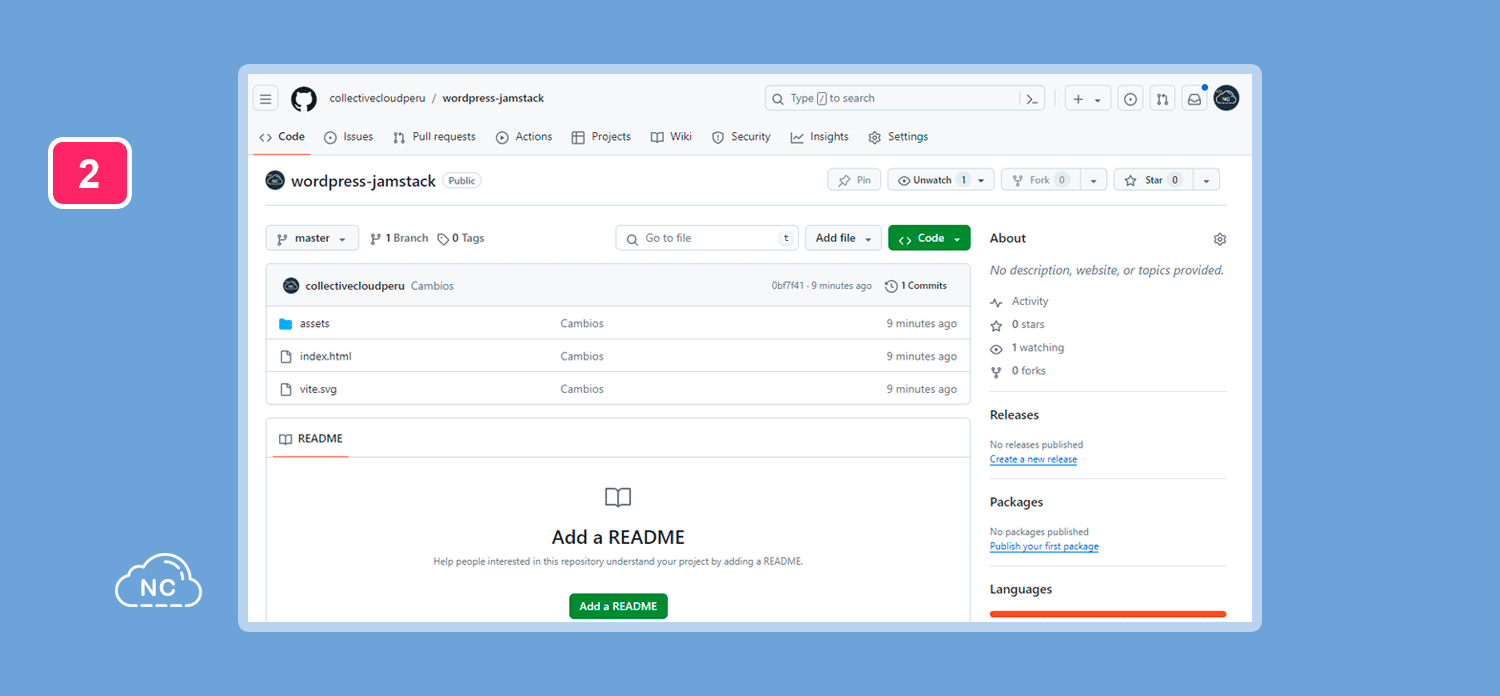Click Cambios commit message in assets row
1500x696 pixels.
(582, 324)
